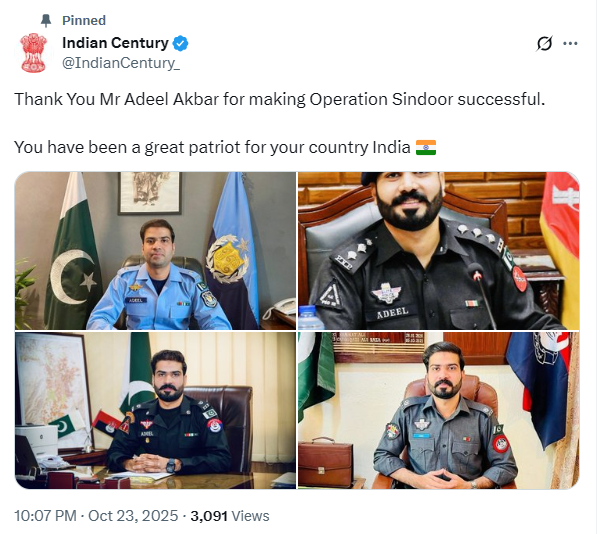Click the Pinned pushpin icon
Viewport: 600px width, 534px height.
46,21
